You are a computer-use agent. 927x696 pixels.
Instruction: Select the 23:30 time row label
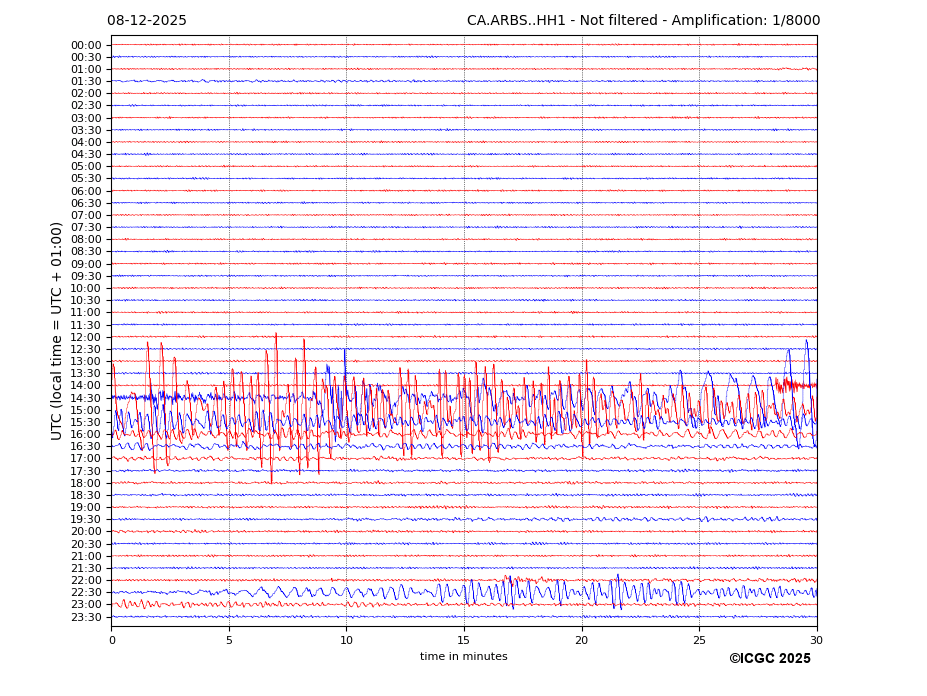tap(86, 617)
